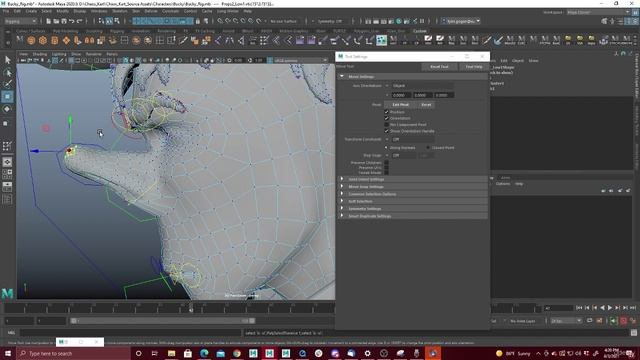
Task: Click the Reset pivot button
Action: coord(426,104)
